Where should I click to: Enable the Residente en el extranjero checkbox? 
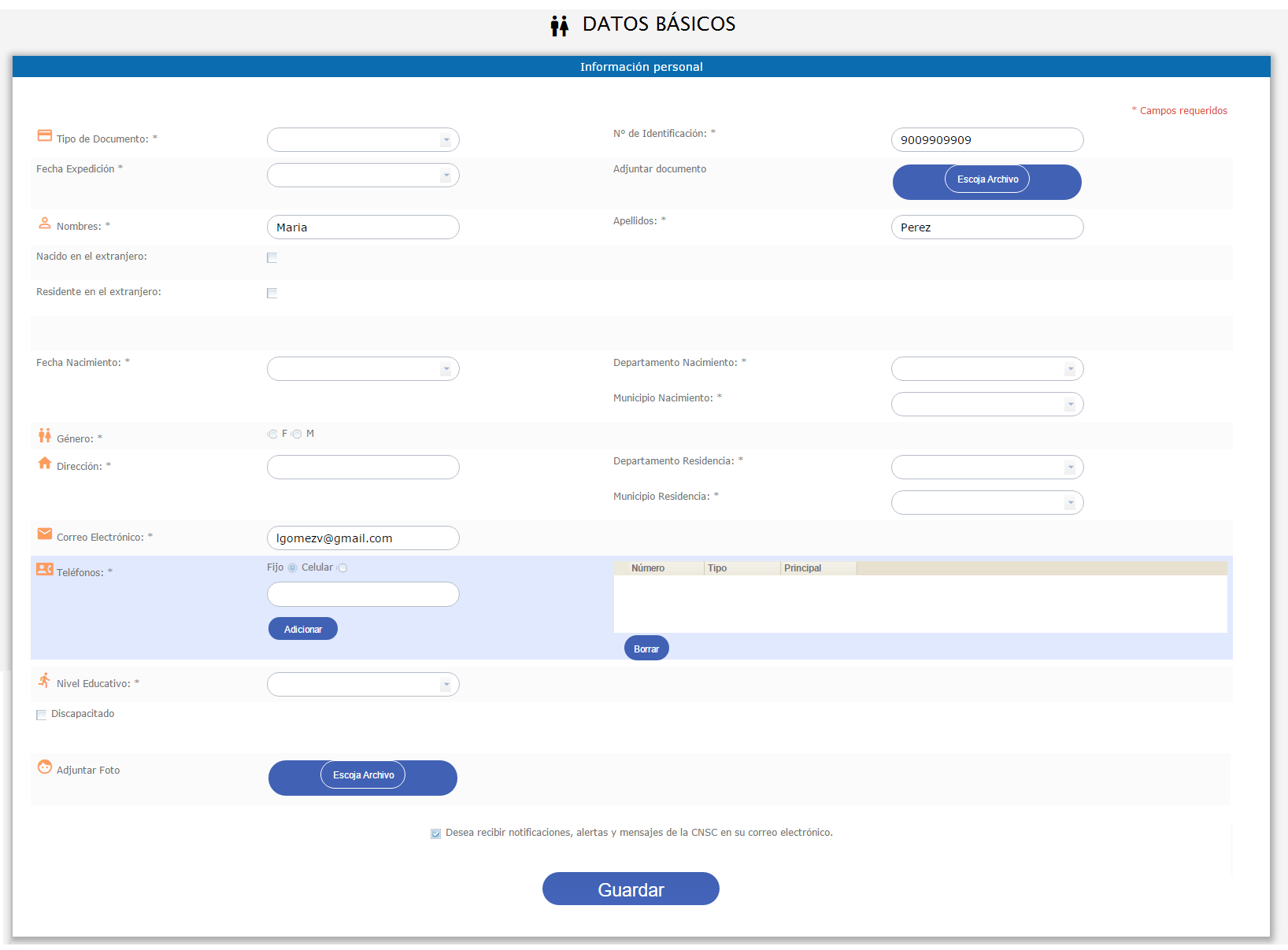[272, 294]
